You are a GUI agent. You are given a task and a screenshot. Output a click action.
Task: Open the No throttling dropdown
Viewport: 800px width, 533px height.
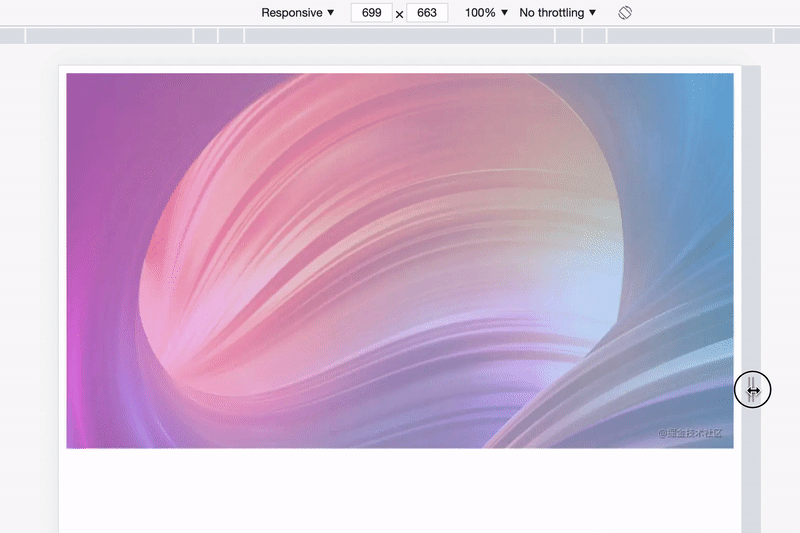[557, 13]
